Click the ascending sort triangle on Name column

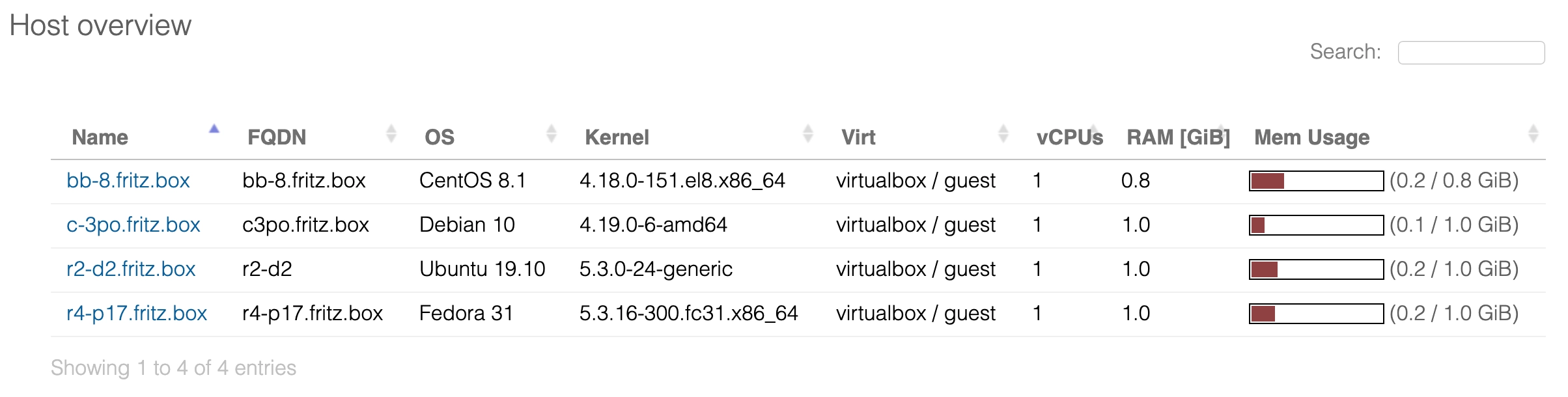click(x=213, y=129)
